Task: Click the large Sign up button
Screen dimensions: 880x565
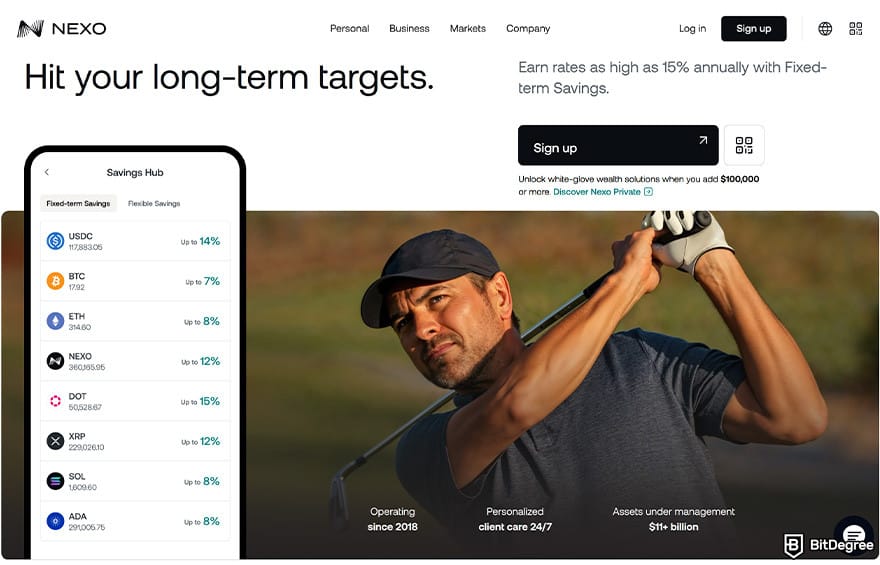Action: pos(618,145)
